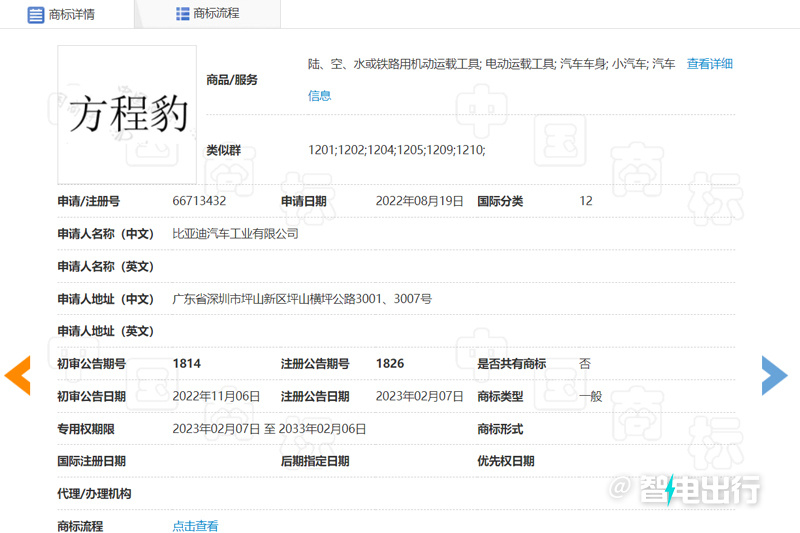Click the 代理/办理机构 label
The width and height of the screenshot is (800, 533).
[94, 494]
